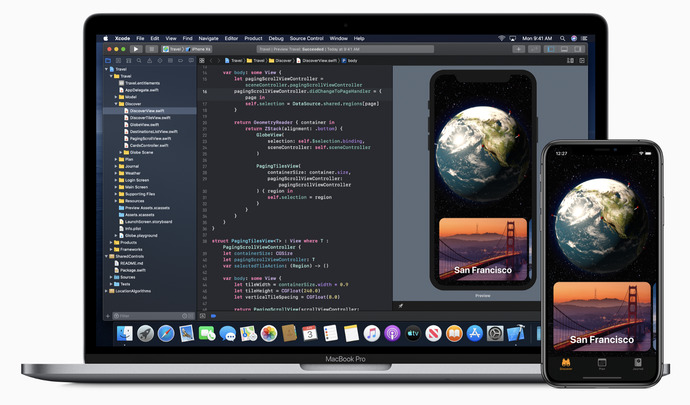Image resolution: width=690 pixels, height=405 pixels.
Task: Open the Editor menu
Action: (231, 38)
